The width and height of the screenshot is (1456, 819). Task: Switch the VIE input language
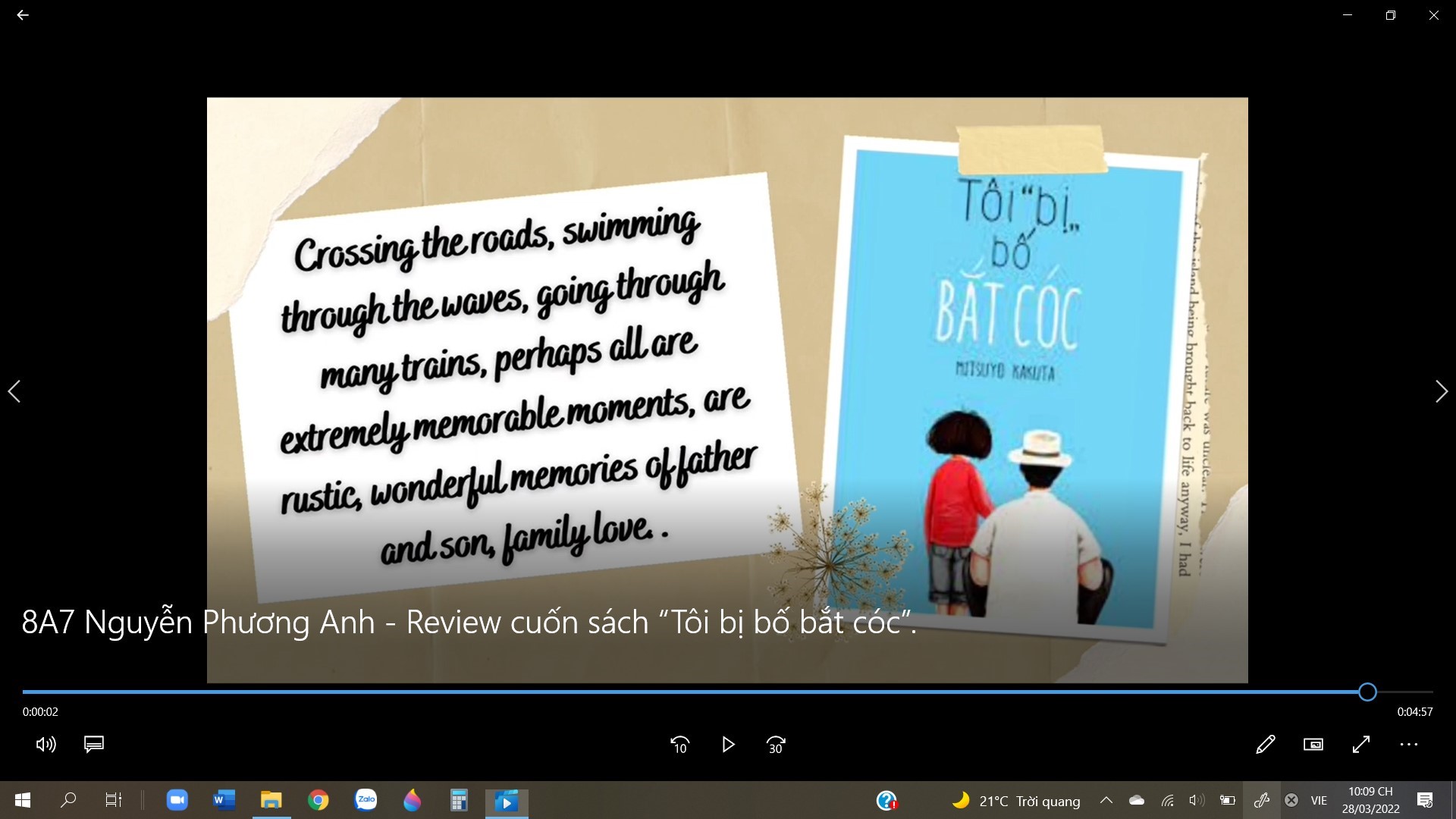click(x=1319, y=801)
